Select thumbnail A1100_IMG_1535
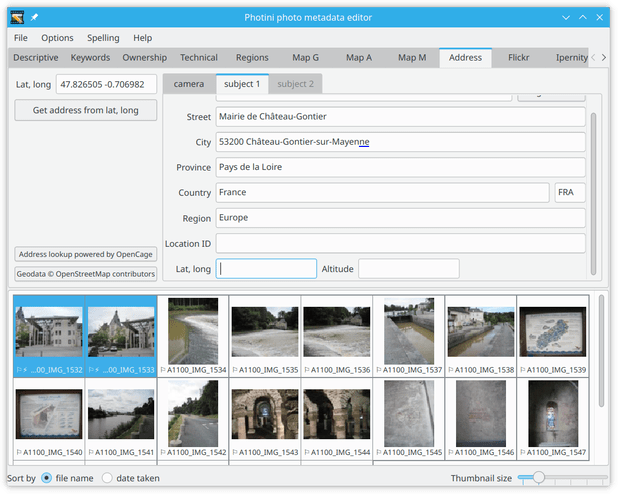The image size is (618, 494). [x=265, y=336]
